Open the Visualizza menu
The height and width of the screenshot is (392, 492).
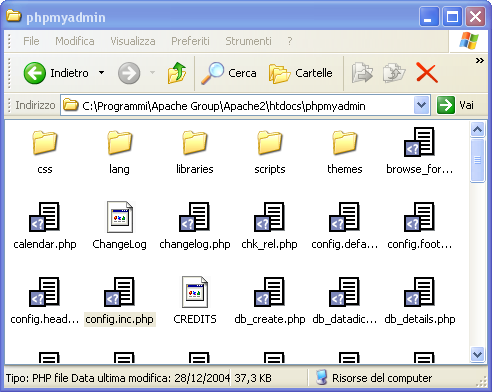(133, 41)
